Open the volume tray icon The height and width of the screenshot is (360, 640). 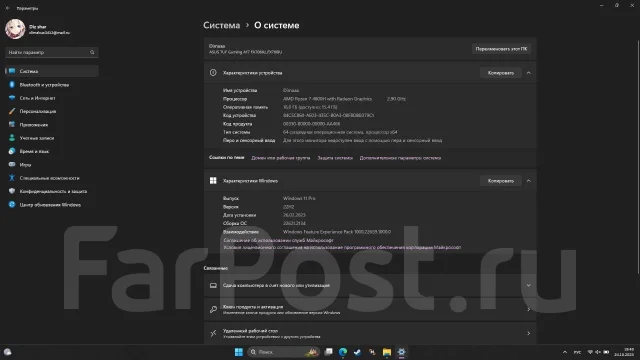pyautogui.click(x=598, y=352)
